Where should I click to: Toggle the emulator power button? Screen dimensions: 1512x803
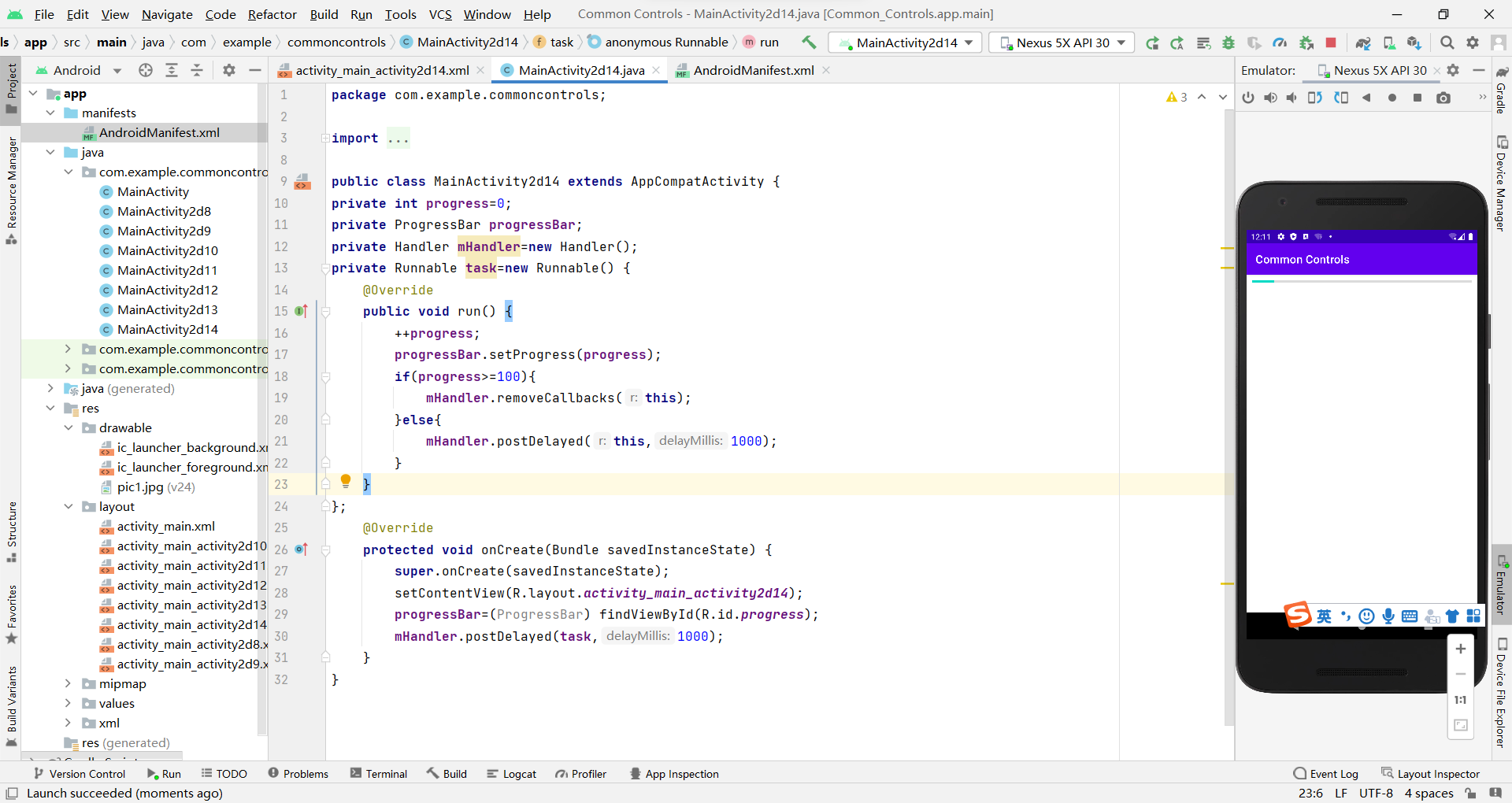[x=1248, y=98]
